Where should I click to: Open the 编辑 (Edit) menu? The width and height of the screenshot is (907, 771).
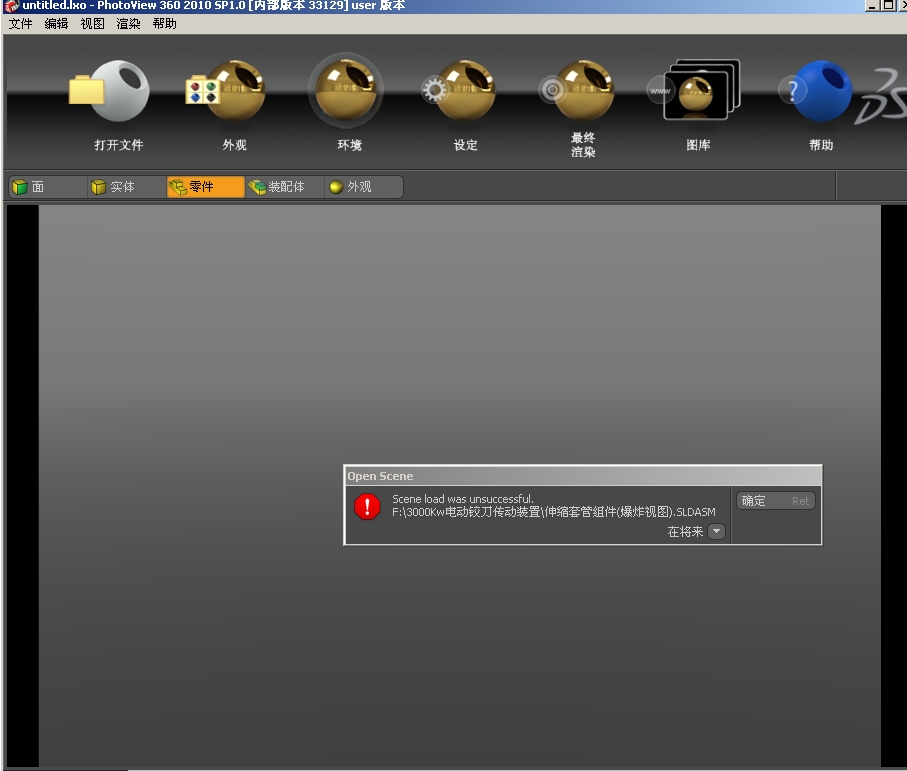click(x=56, y=24)
